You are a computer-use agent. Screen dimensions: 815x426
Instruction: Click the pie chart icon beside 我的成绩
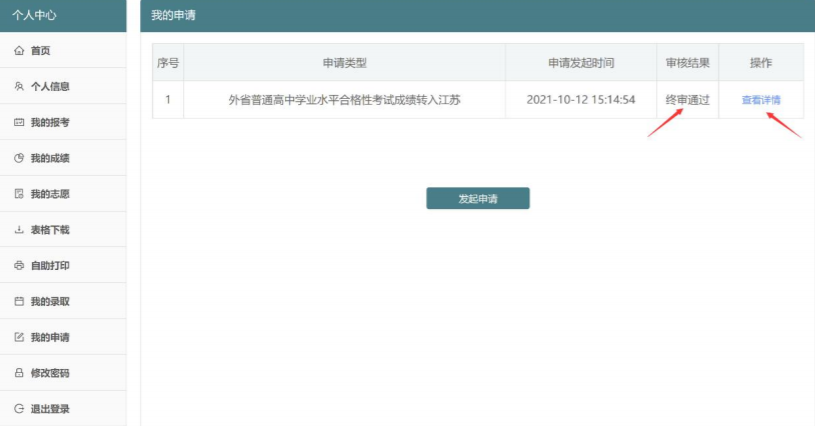pos(18,158)
